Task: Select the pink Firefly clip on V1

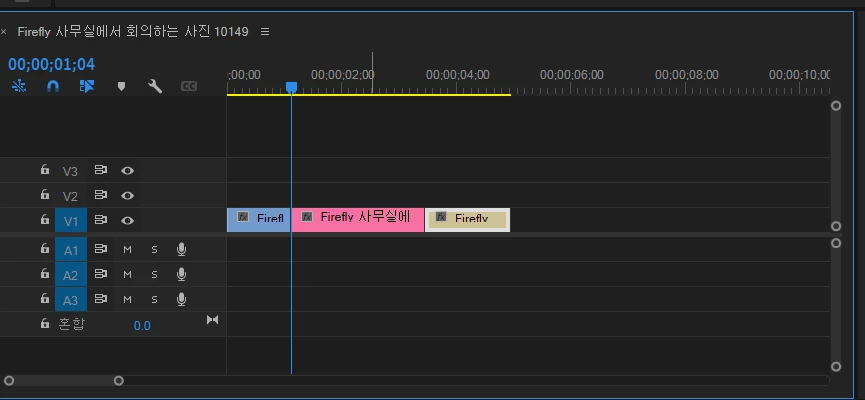Action: tap(357, 220)
